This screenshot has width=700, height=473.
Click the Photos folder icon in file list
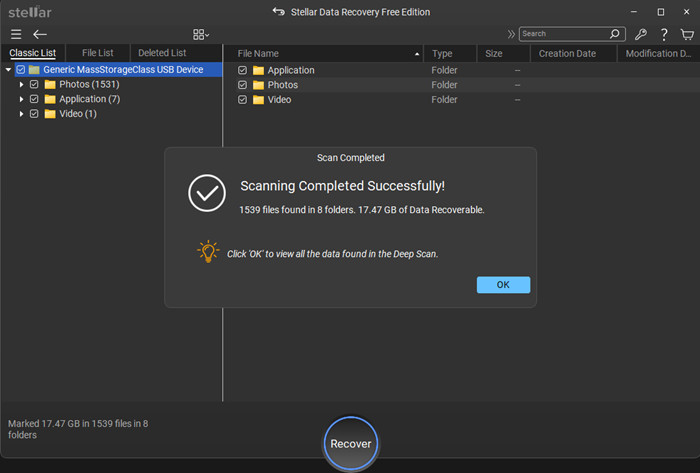[x=258, y=85]
